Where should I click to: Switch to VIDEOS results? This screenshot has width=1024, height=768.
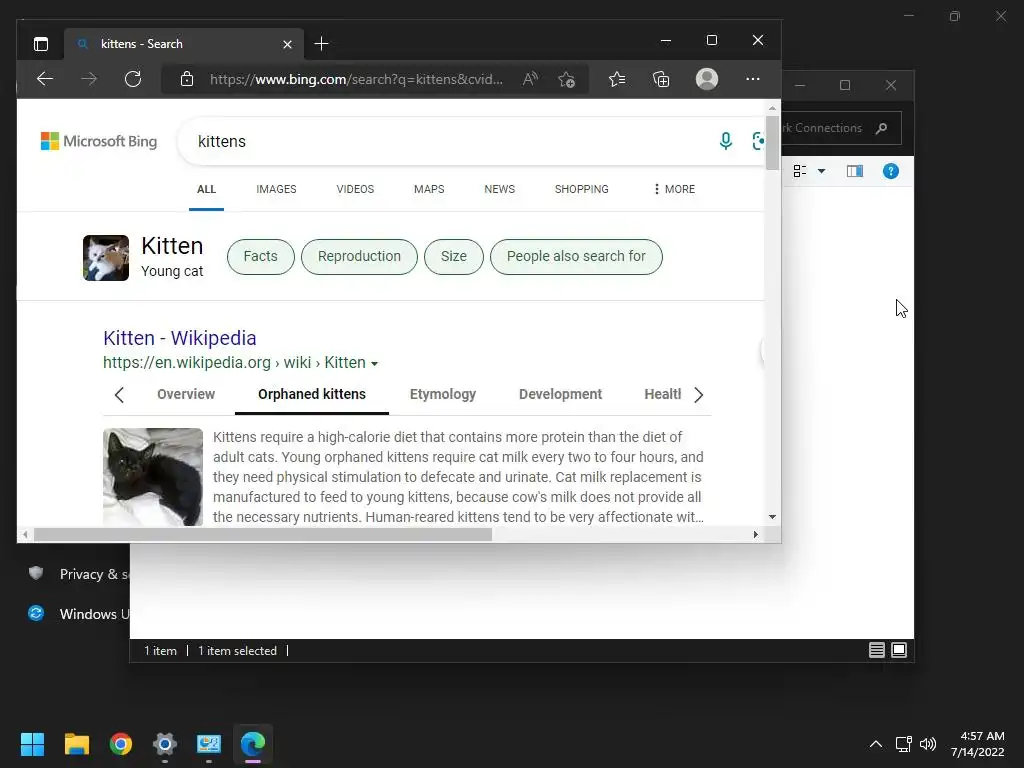pyautogui.click(x=355, y=189)
